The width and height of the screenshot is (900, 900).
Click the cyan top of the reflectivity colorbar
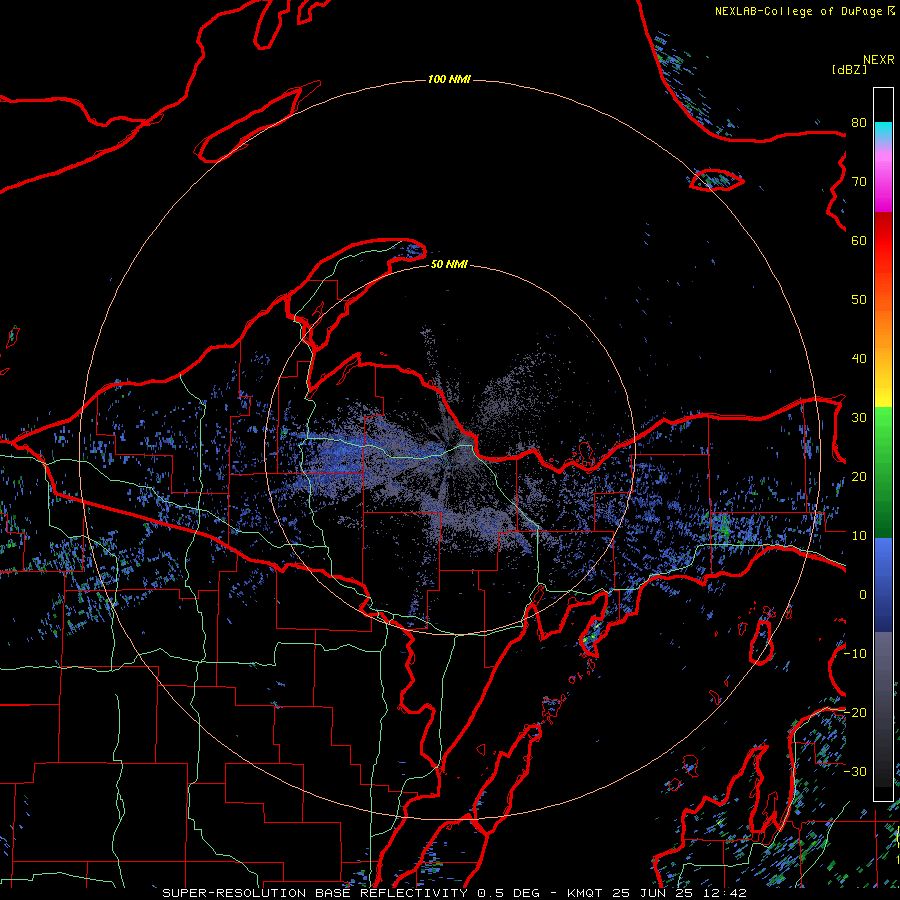pos(883,129)
